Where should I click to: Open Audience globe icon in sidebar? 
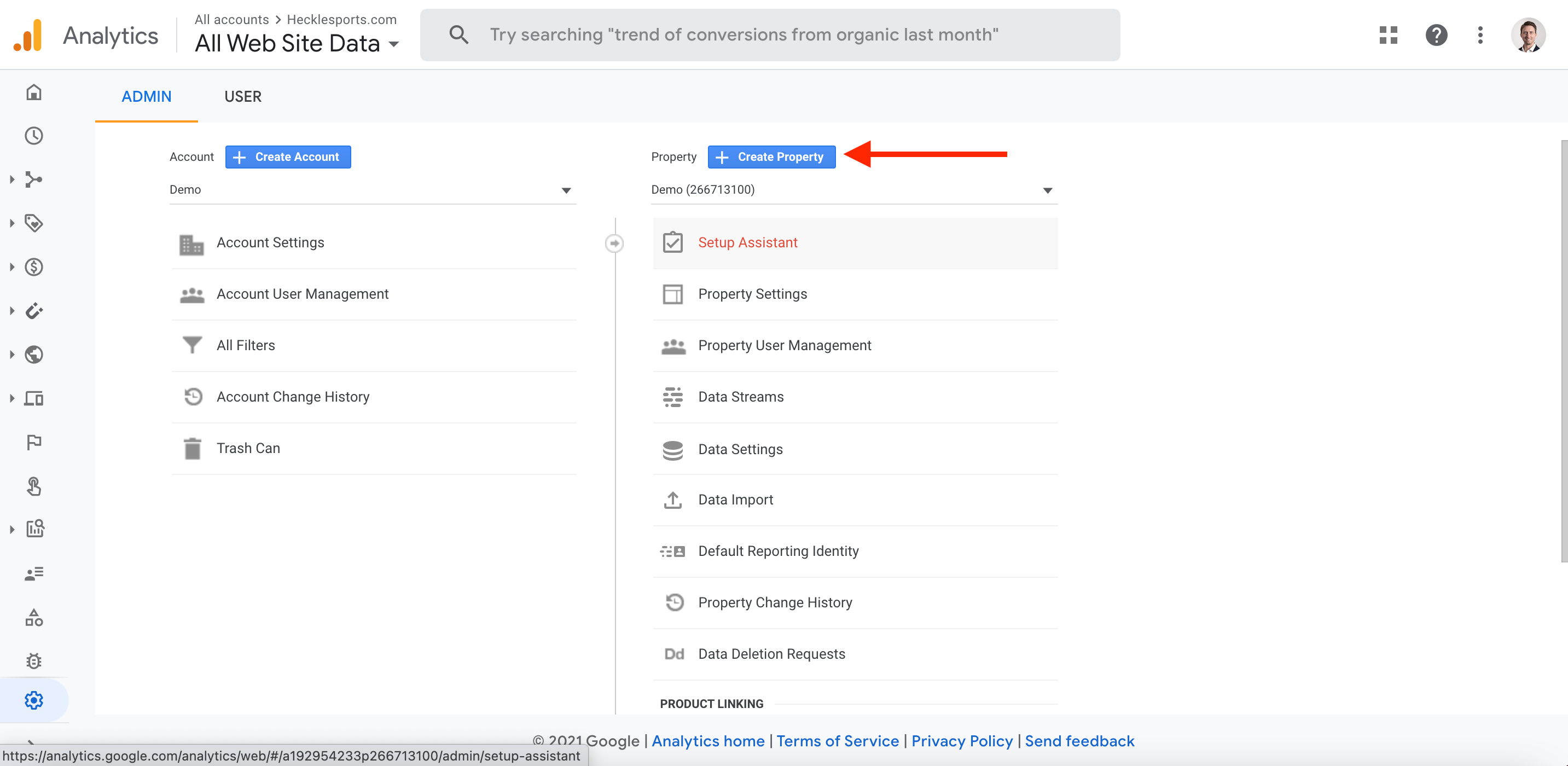pyautogui.click(x=34, y=355)
